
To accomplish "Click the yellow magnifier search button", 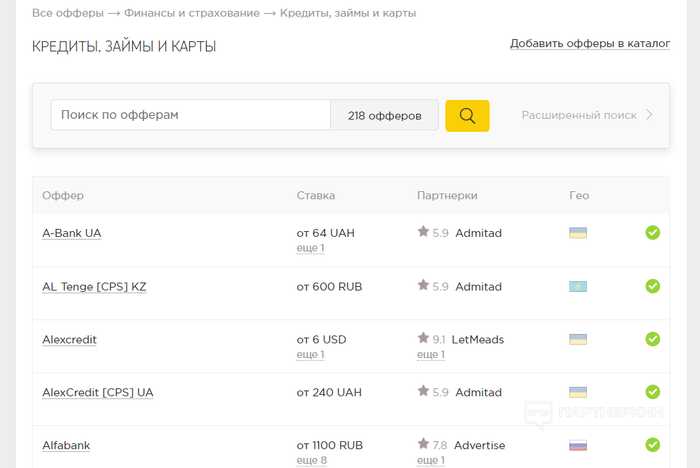I will click(x=467, y=116).
